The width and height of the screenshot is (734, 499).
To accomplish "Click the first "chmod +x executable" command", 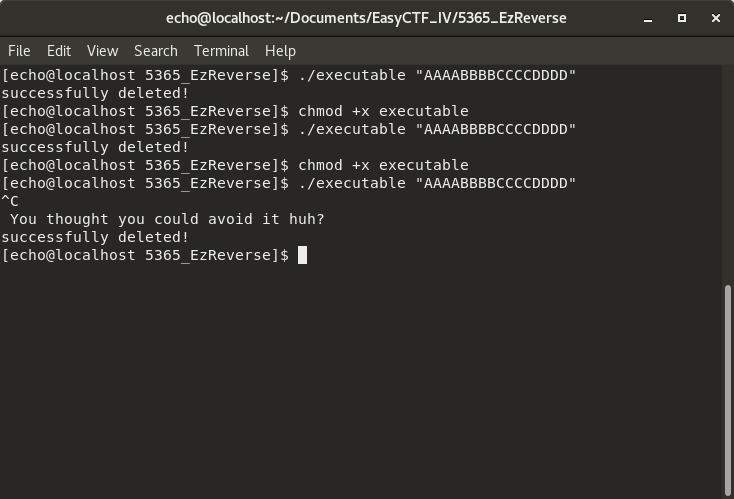I will [x=383, y=111].
